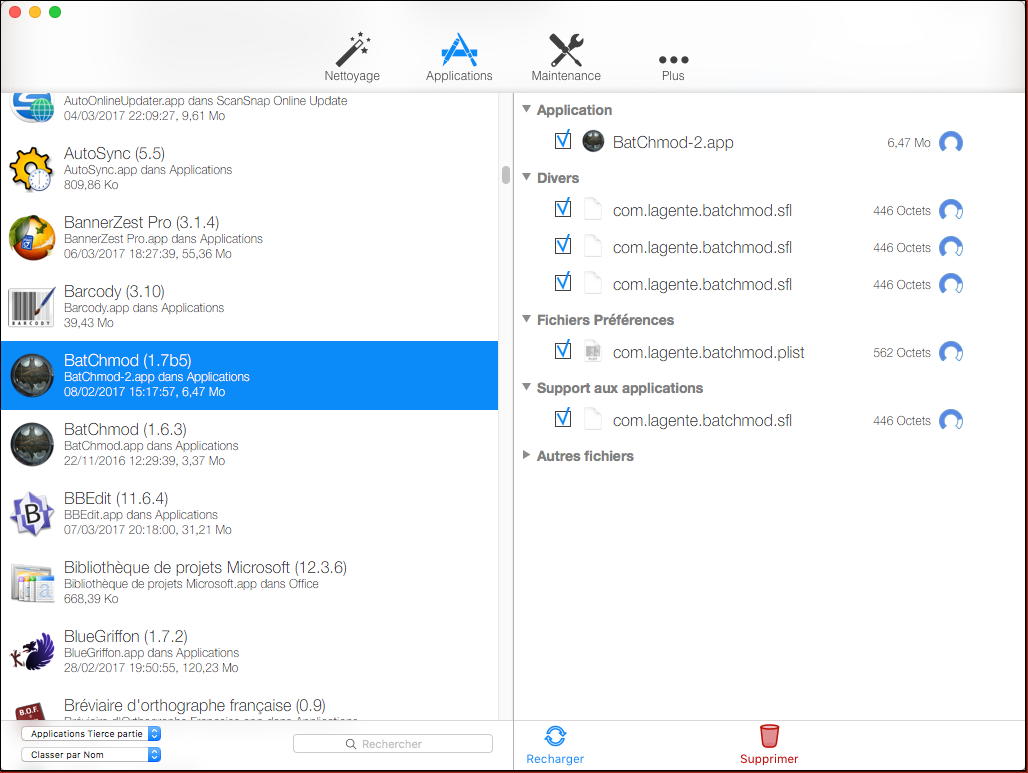The width and height of the screenshot is (1028, 773).
Task: Open the Maintenance tools tab
Action: tap(566, 57)
